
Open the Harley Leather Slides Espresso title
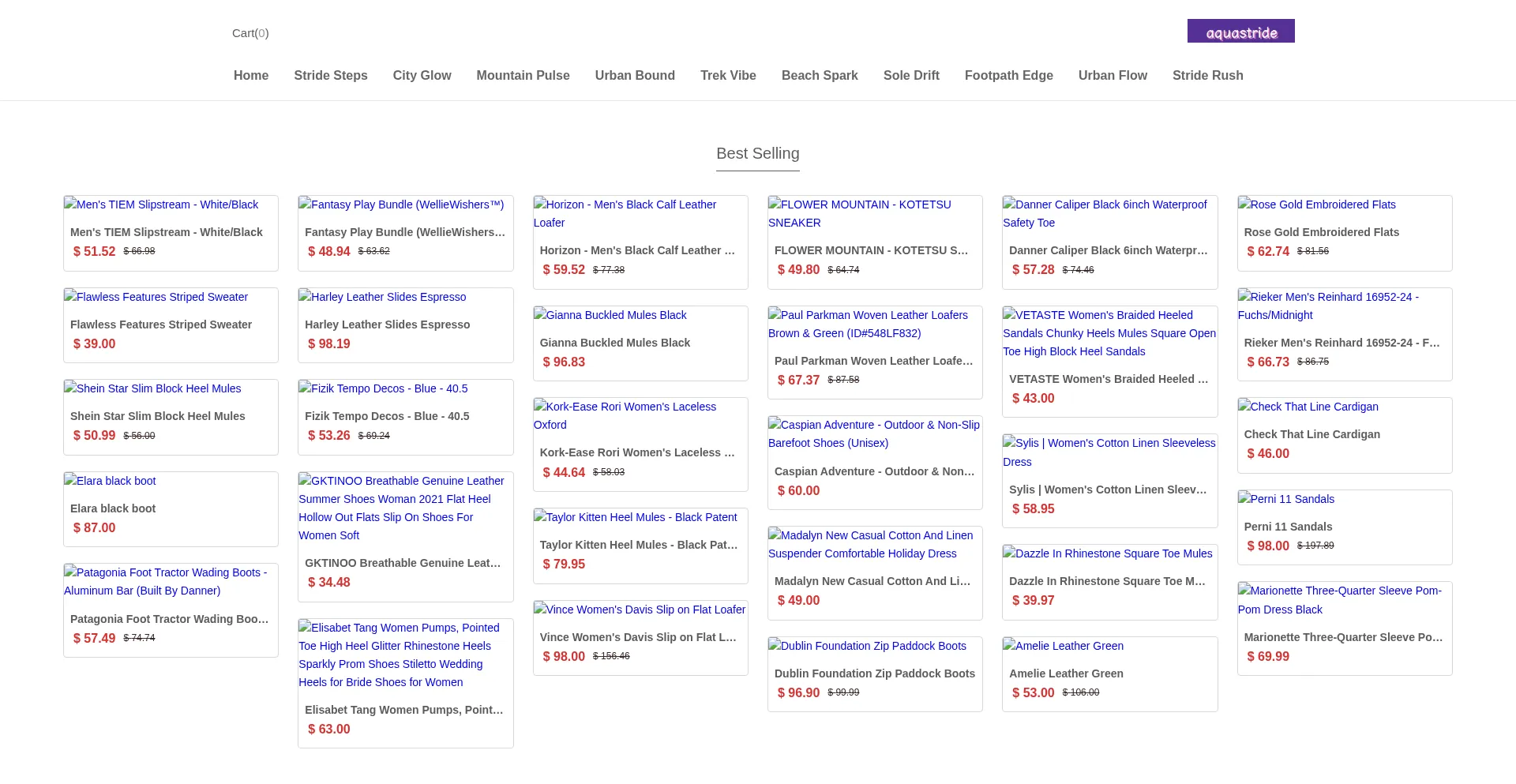pos(387,324)
